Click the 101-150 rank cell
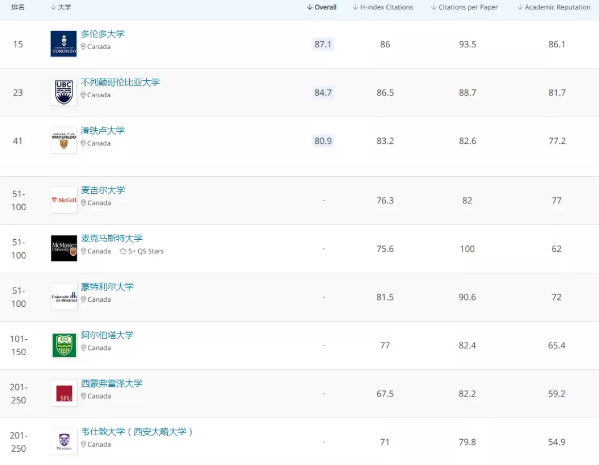Screen dimensions: 599x465 click(18, 345)
